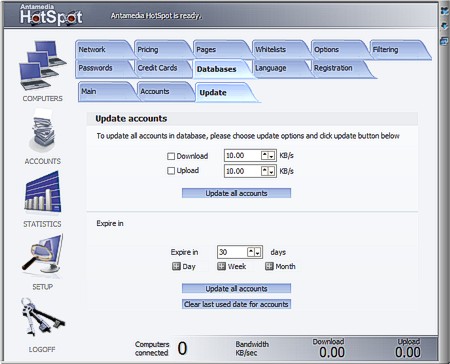The image size is (450, 364).
Task: Click the upper Update all accounts button
Action: click(x=236, y=193)
